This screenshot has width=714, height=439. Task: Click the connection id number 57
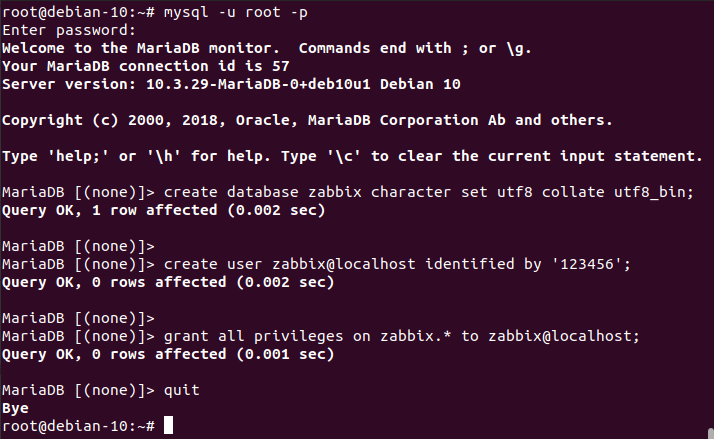[x=280, y=66]
